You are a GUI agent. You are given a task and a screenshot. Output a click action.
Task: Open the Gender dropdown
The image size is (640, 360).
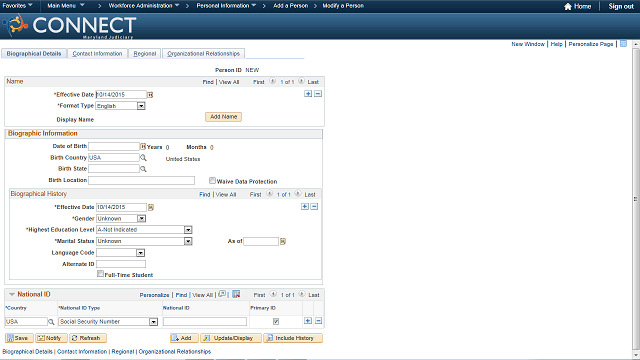(141, 219)
